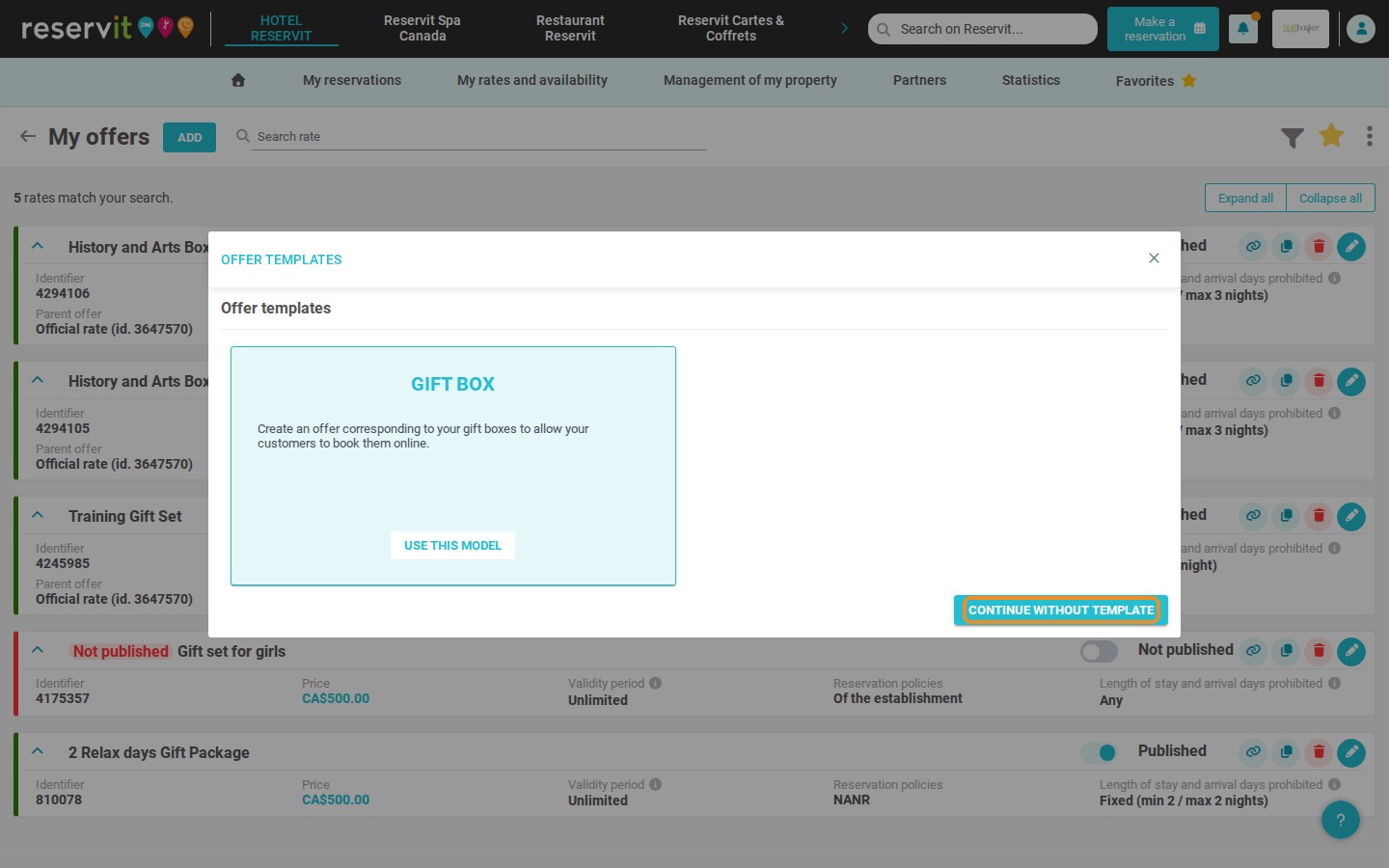Choose Use This Model for Gift Box
1389x868 pixels.
click(x=452, y=545)
